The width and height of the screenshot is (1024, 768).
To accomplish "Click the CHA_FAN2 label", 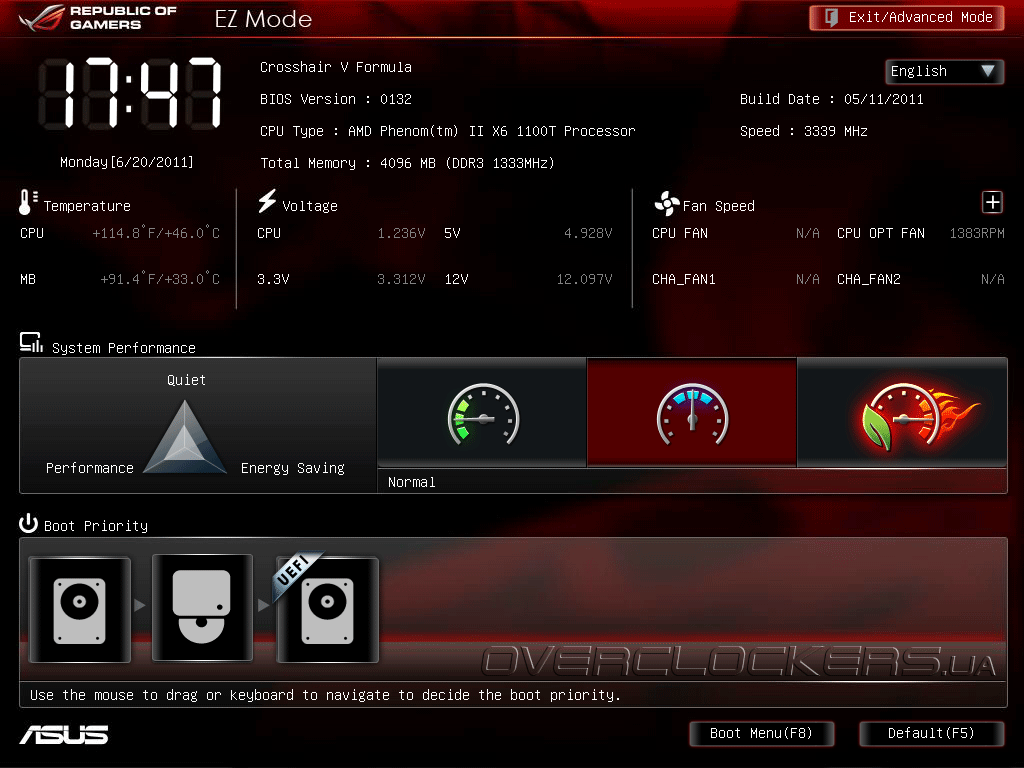I will click(869, 280).
